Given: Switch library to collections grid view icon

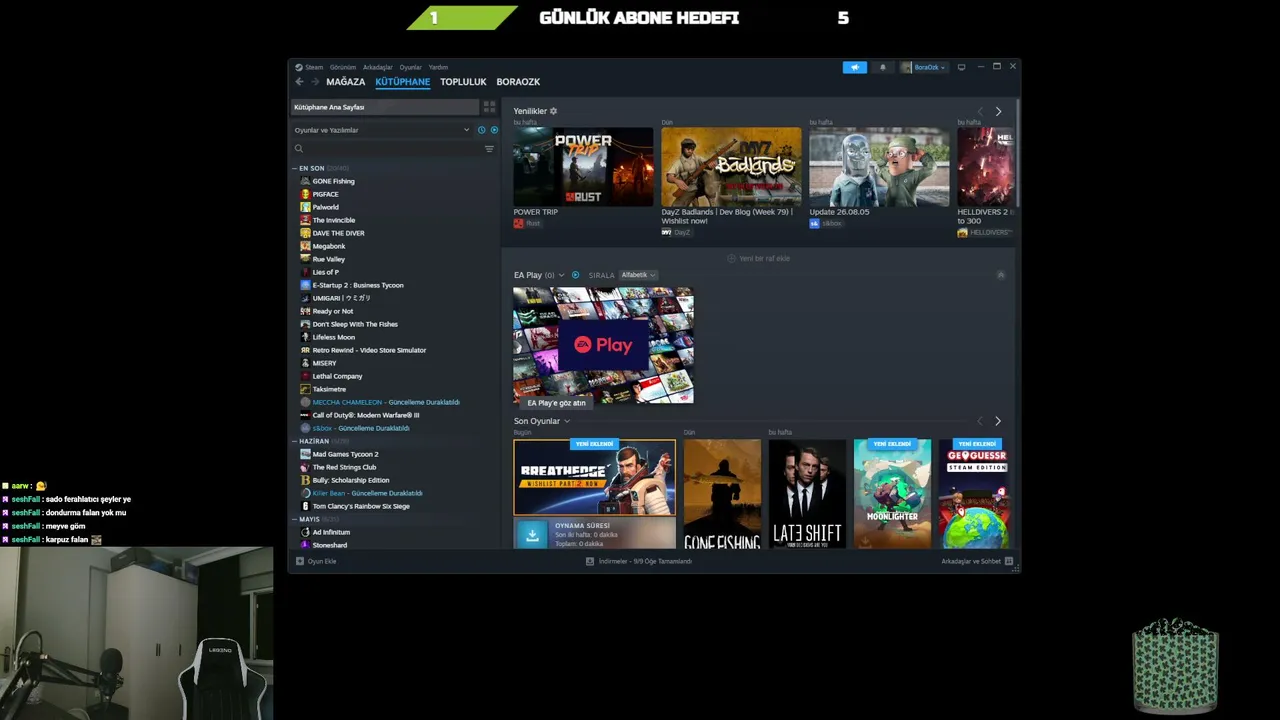Looking at the screenshot, I should pos(489,107).
